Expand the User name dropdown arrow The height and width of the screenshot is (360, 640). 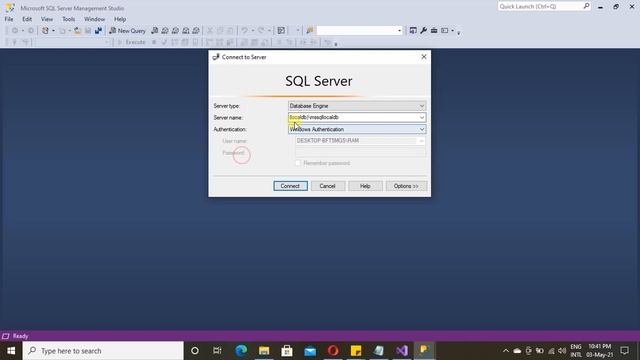421,141
